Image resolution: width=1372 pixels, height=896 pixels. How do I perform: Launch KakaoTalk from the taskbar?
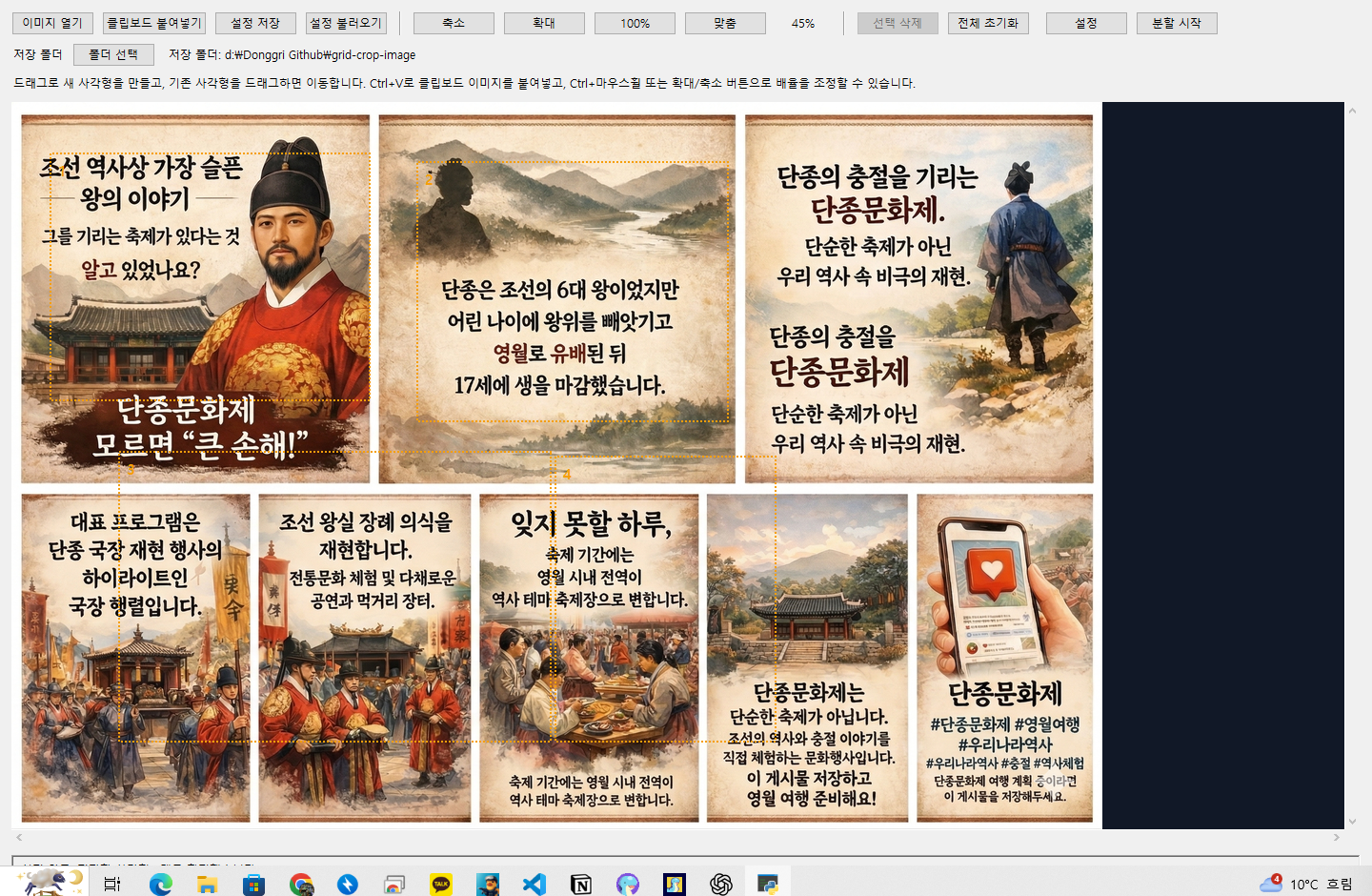(x=441, y=884)
